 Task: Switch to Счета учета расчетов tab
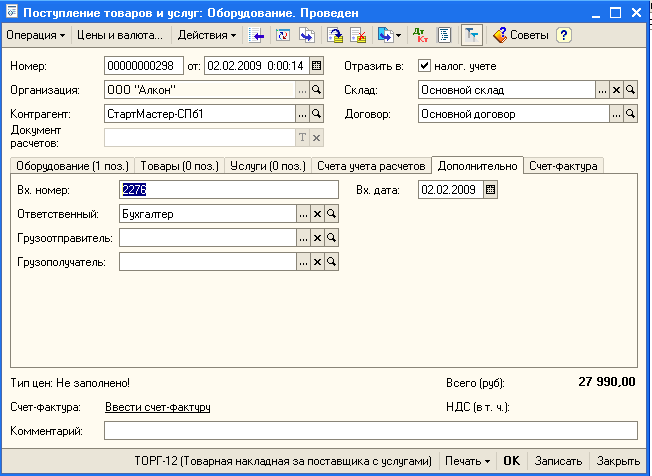point(371,166)
